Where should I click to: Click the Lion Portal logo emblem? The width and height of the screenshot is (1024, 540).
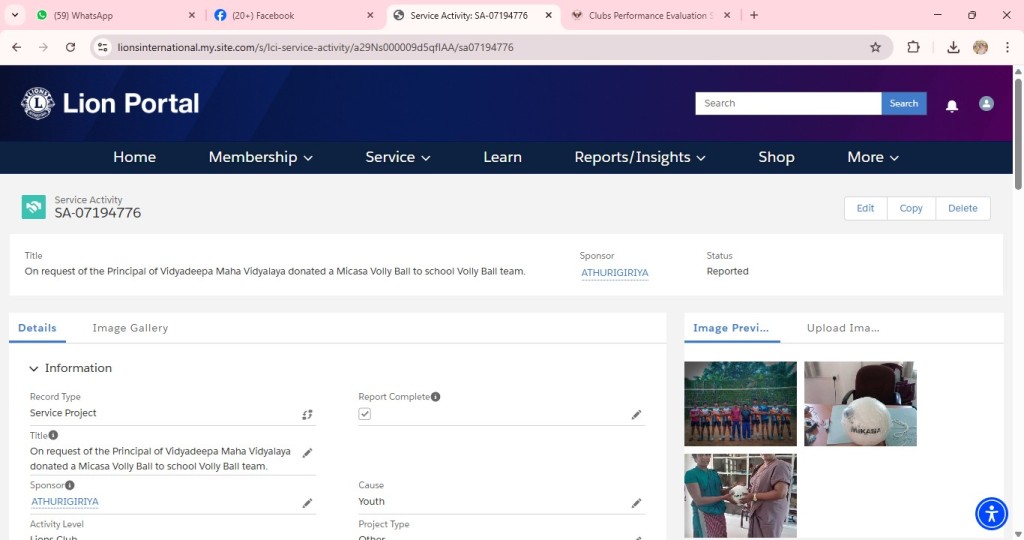click(x=38, y=103)
